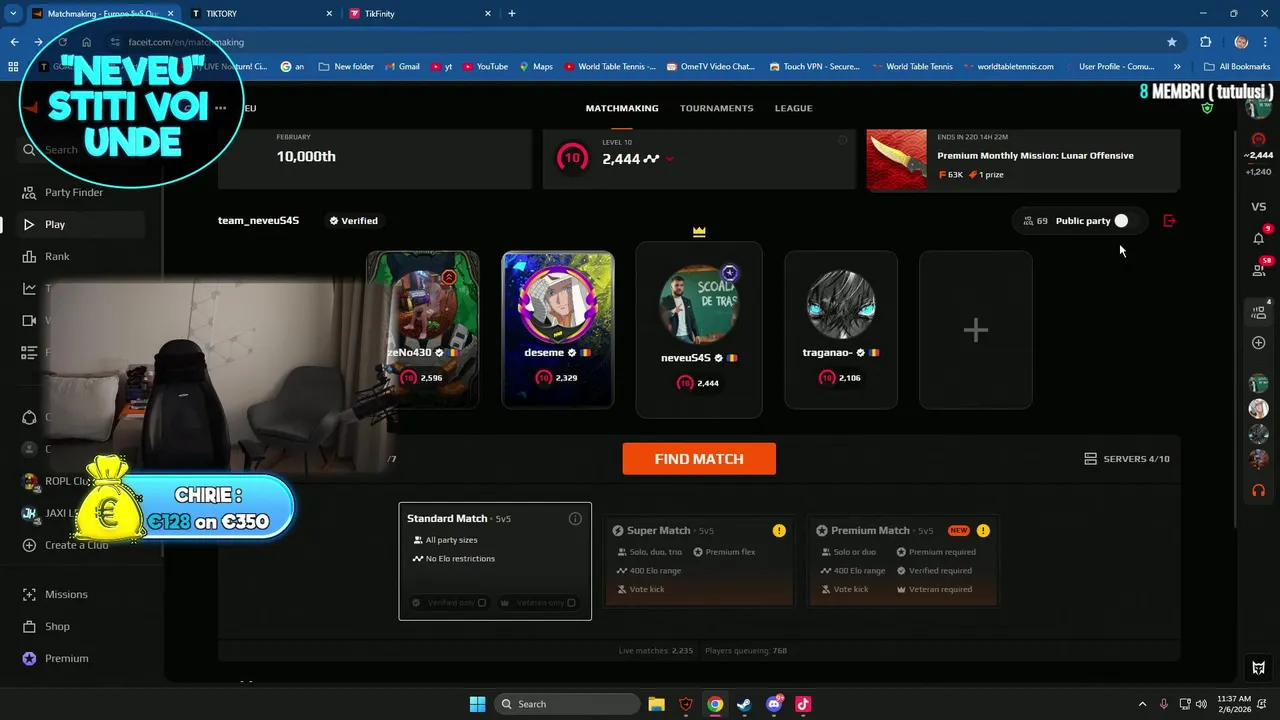Click the FACEIT icon at bottom right corner
This screenshot has height=720, width=1280.
tap(1259, 668)
